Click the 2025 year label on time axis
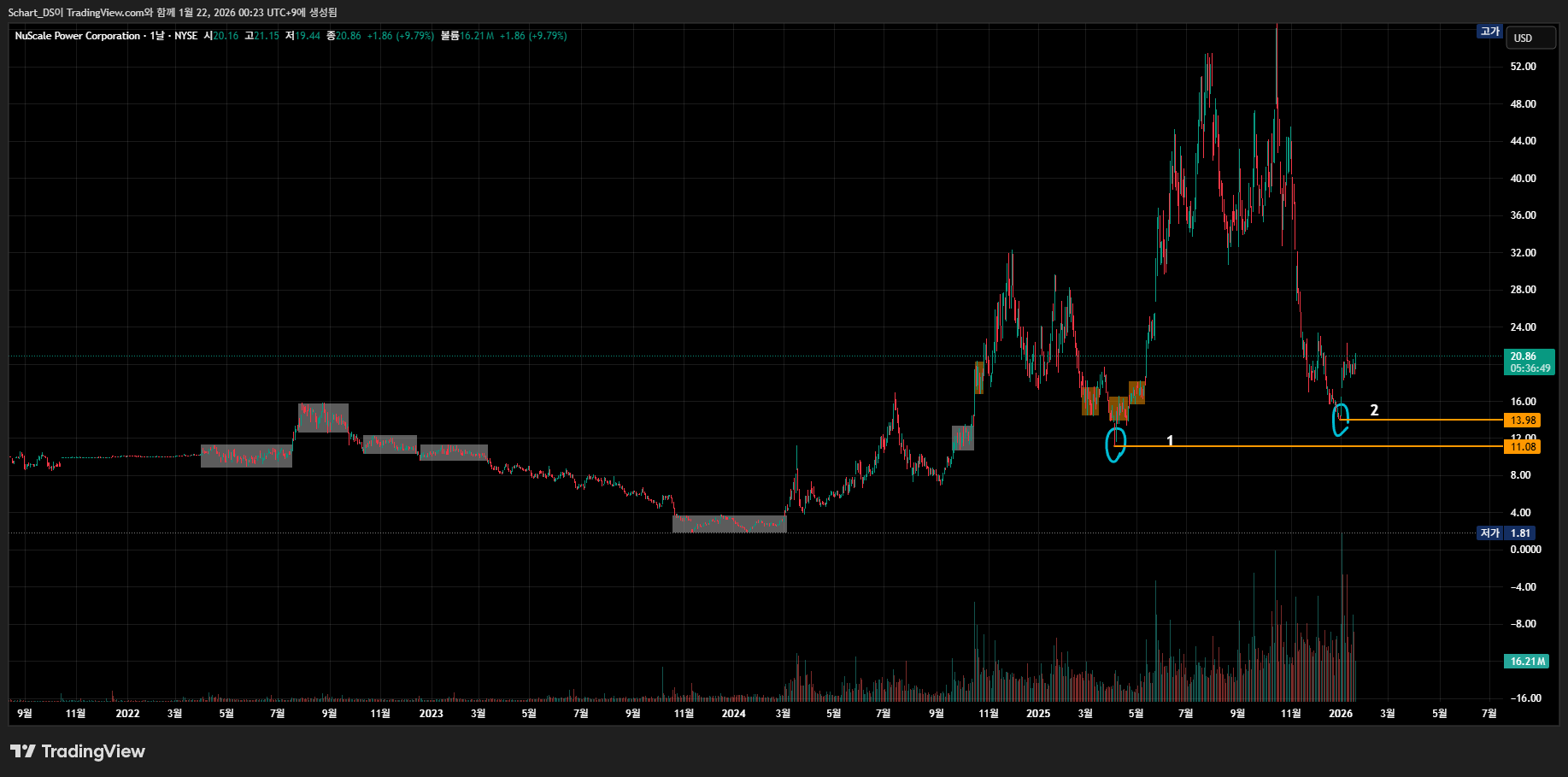This screenshot has height=777, width=1568. pyautogui.click(x=1038, y=714)
